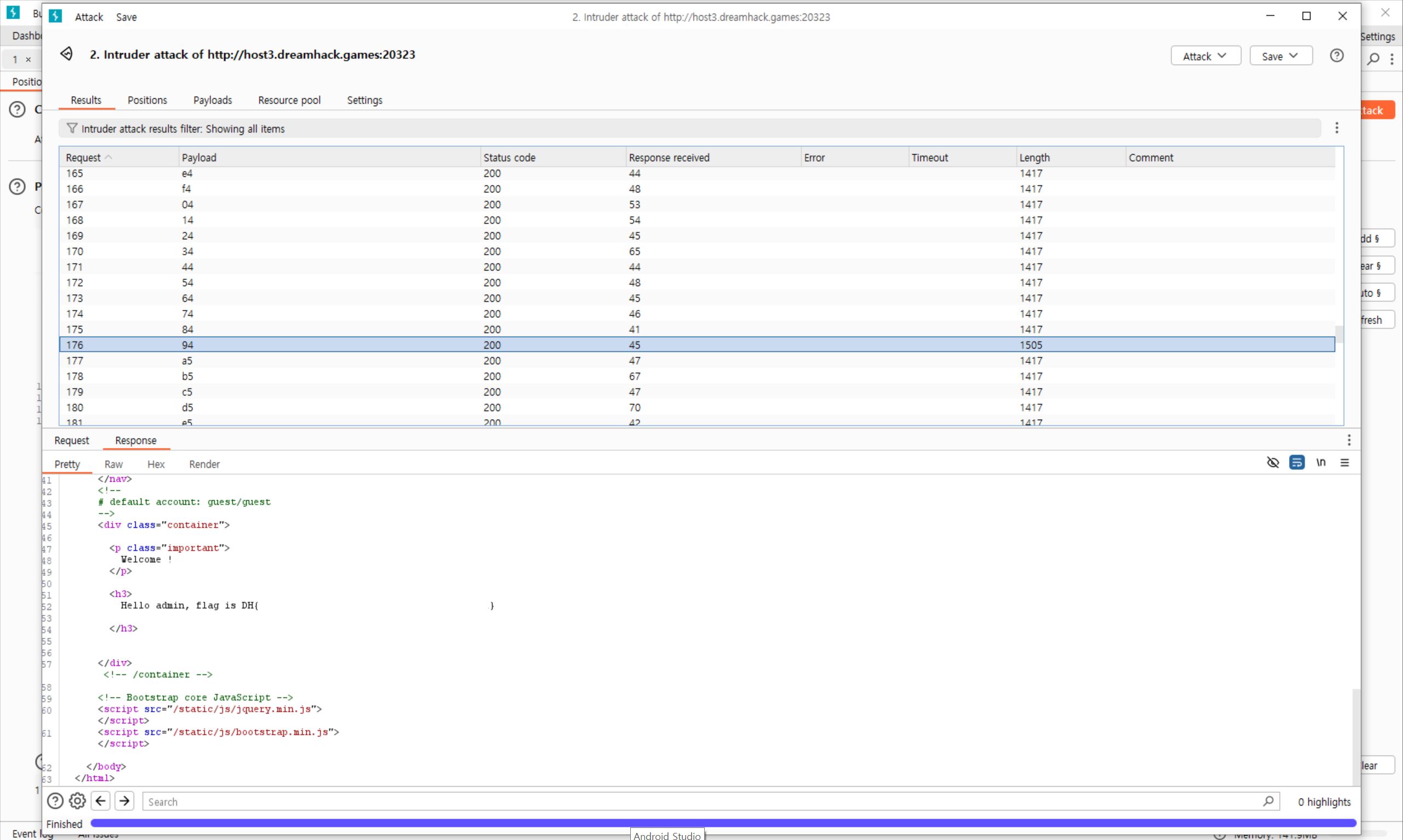This screenshot has width=1403, height=840.
Task: Expand the Attack dropdown button
Action: (x=1205, y=56)
